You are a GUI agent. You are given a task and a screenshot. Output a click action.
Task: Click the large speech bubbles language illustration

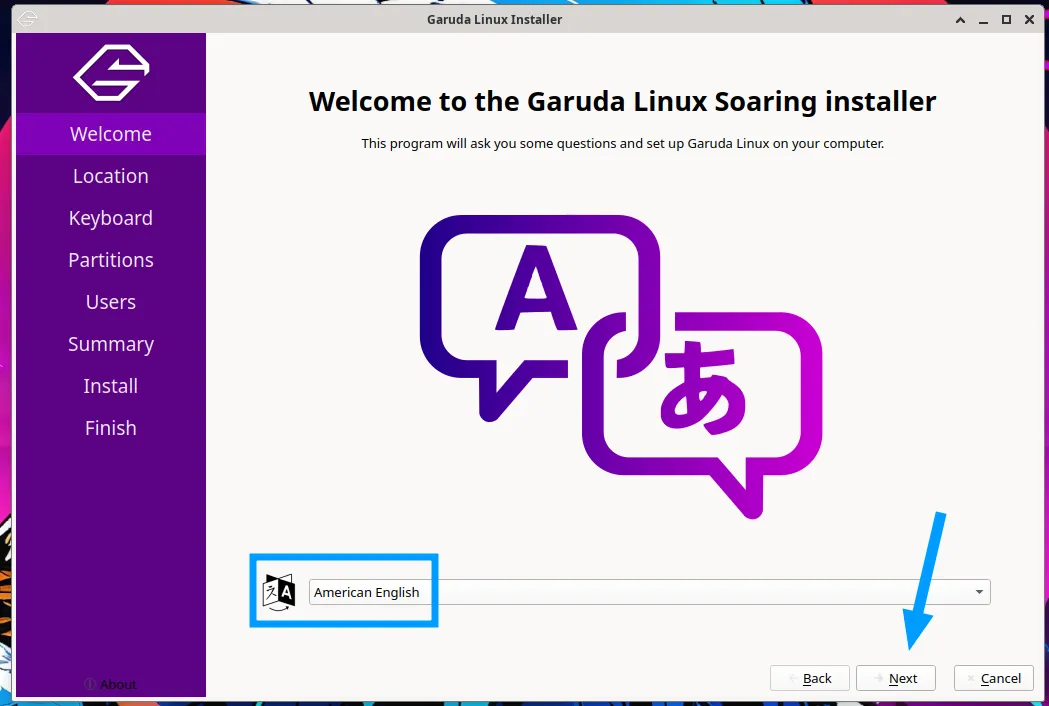(x=621, y=366)
